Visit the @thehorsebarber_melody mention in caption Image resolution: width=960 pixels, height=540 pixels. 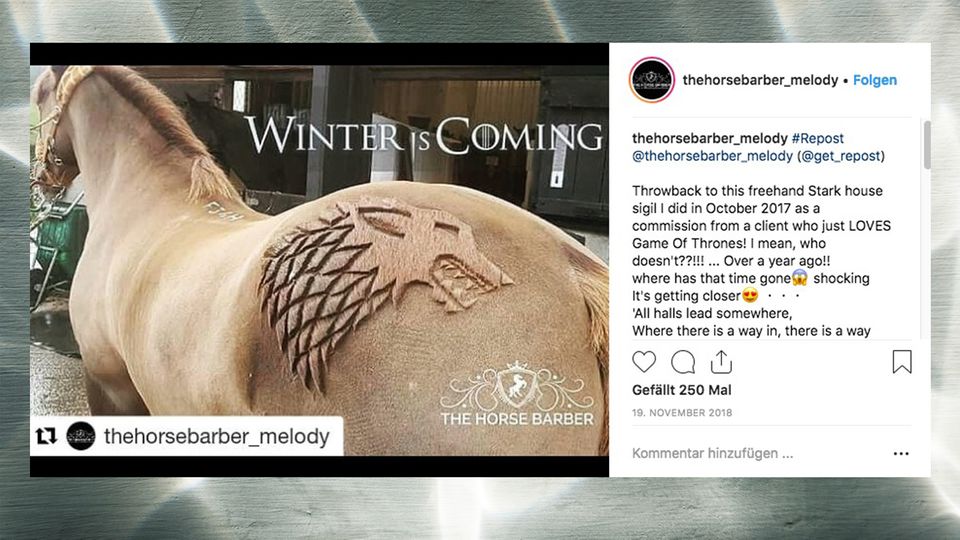(x=712, y=156)
